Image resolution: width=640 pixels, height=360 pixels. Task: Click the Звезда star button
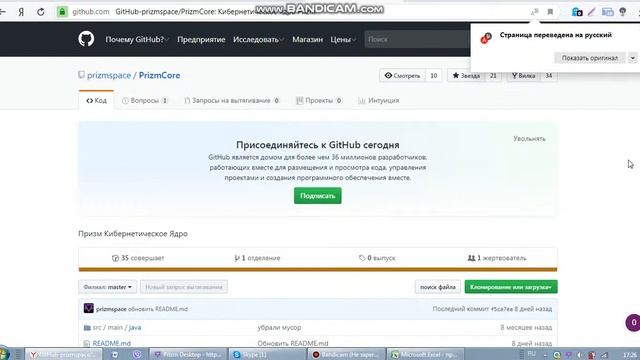(x=466, y=76)
